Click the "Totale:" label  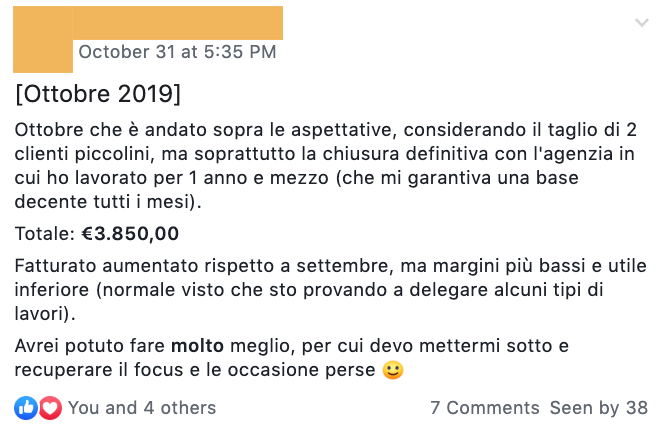[45, 233]
